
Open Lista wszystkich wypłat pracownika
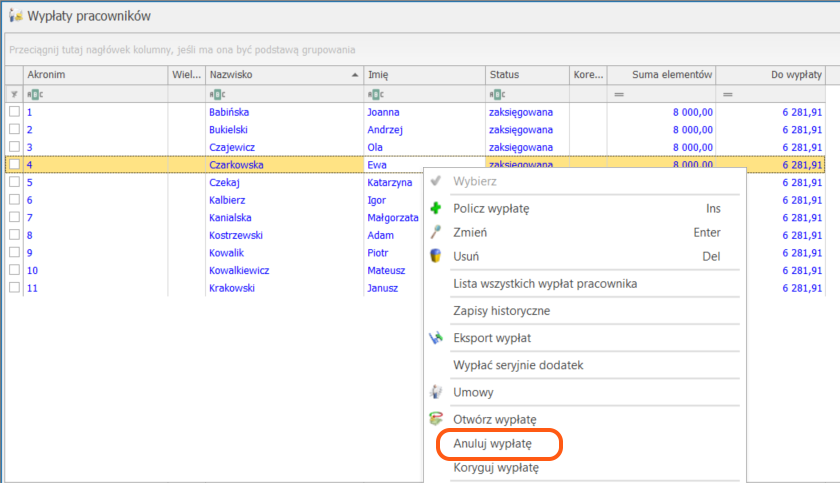(x=585, y=284)
